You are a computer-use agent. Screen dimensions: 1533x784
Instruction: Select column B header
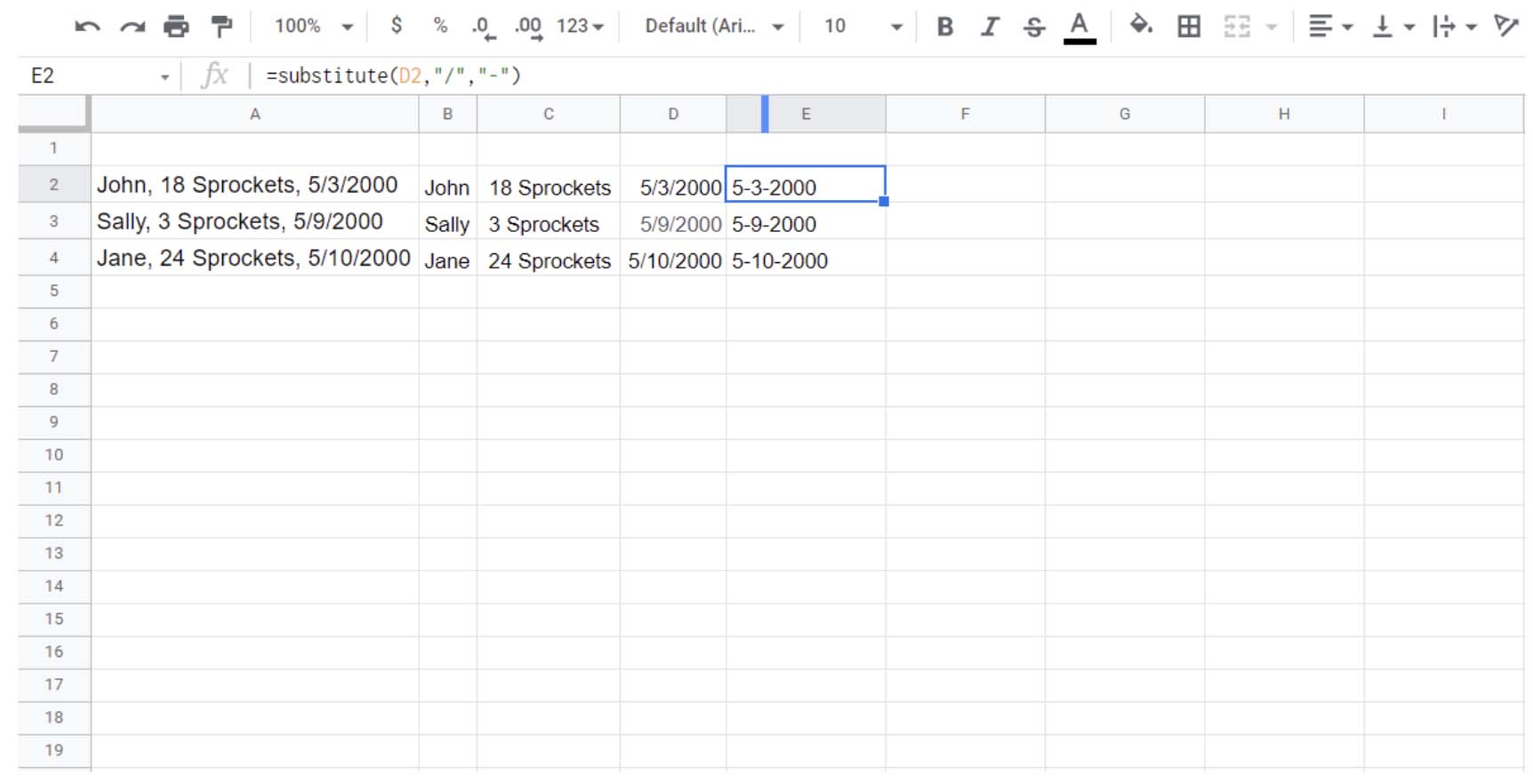tap(447, 114)
